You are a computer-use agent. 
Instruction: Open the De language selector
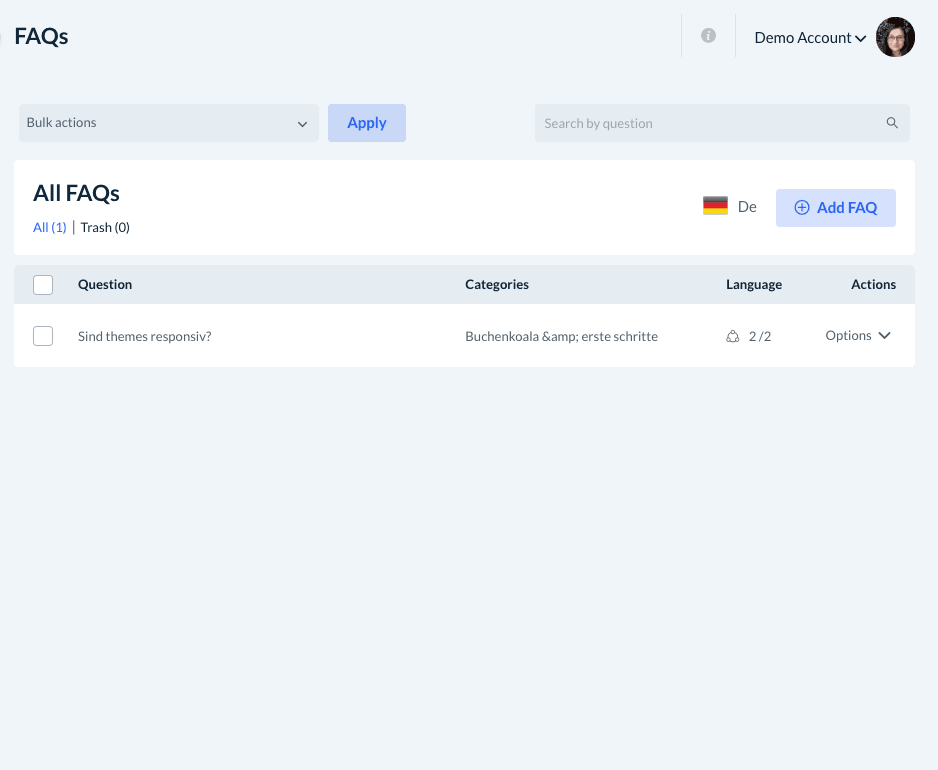(730, 206)
